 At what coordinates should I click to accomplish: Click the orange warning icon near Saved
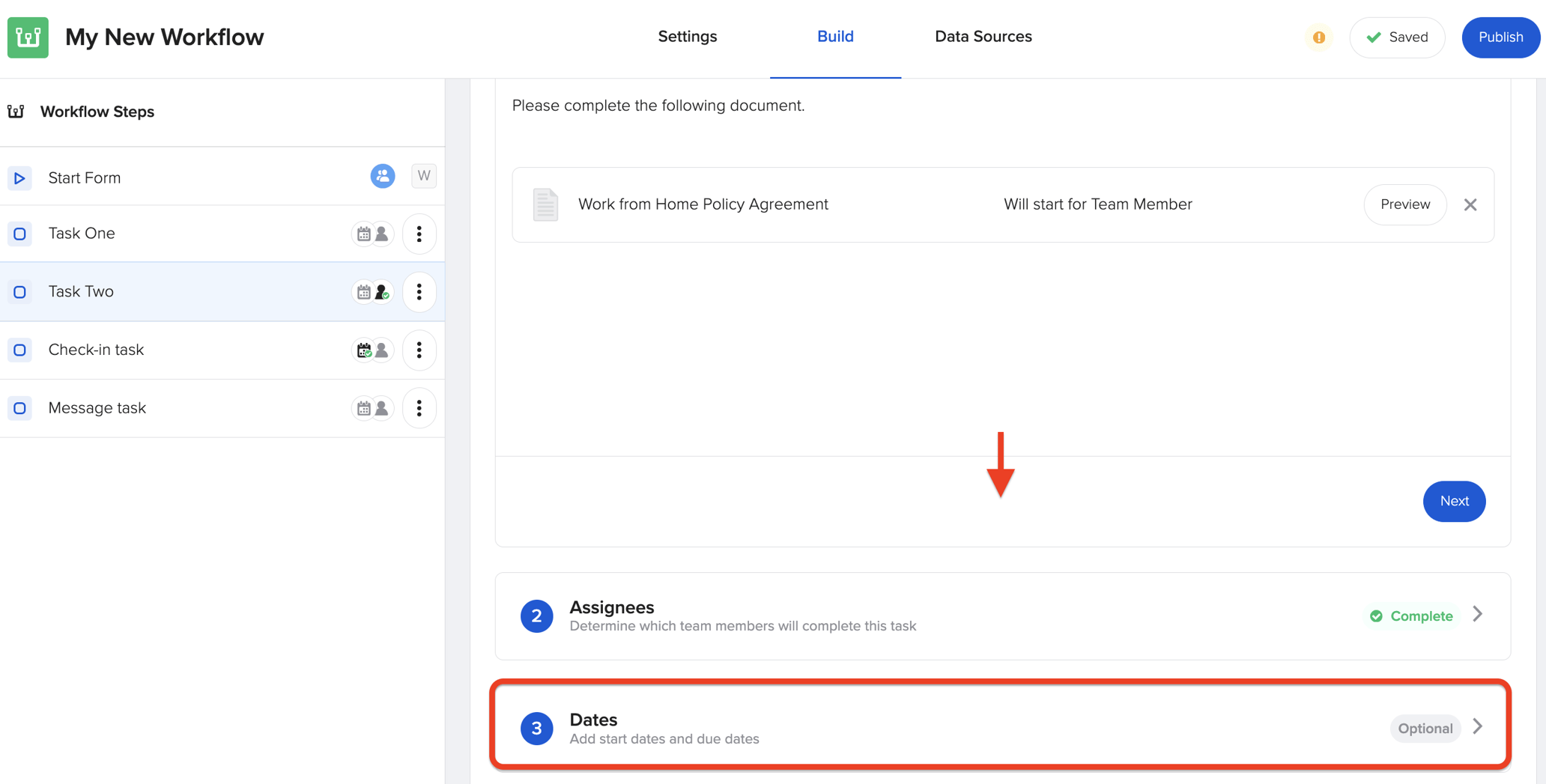tap(1318, 37)
